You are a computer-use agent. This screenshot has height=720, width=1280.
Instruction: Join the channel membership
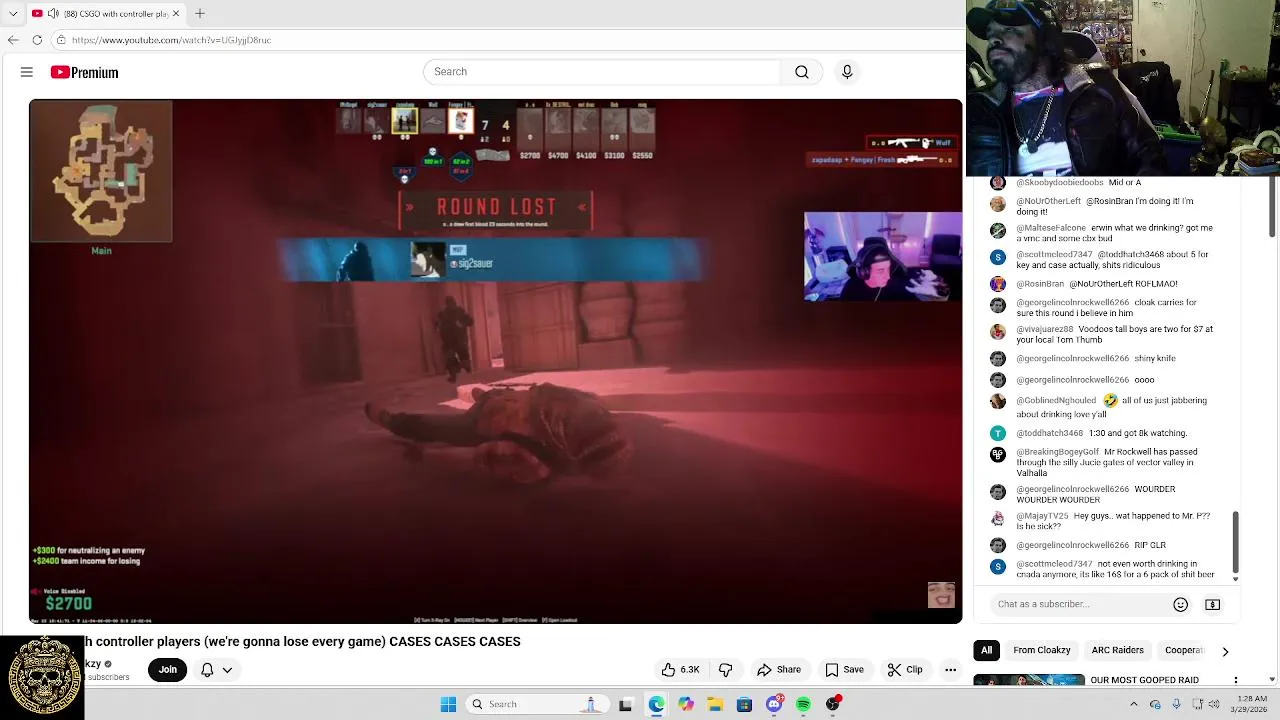point(168,670)
